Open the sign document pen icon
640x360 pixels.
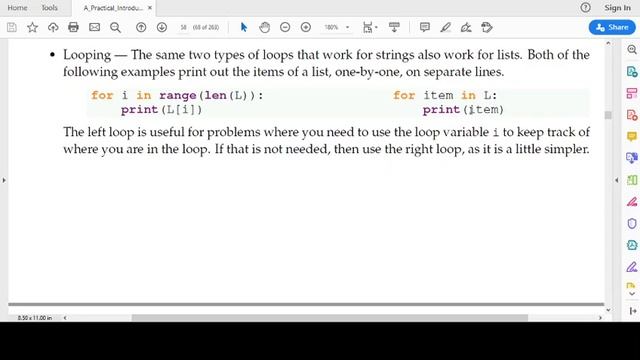point(466,27)
